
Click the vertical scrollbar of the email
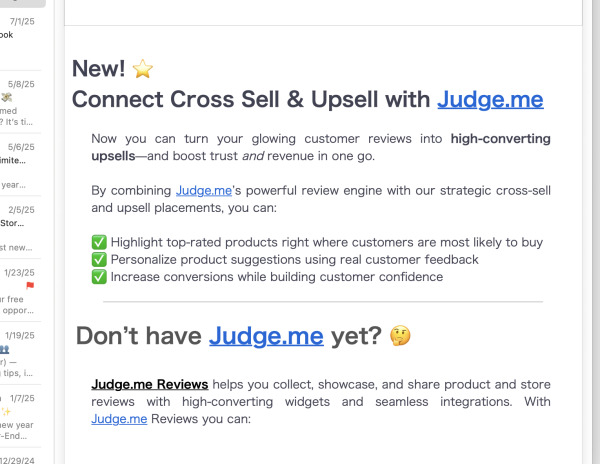(x=596, y=230)
